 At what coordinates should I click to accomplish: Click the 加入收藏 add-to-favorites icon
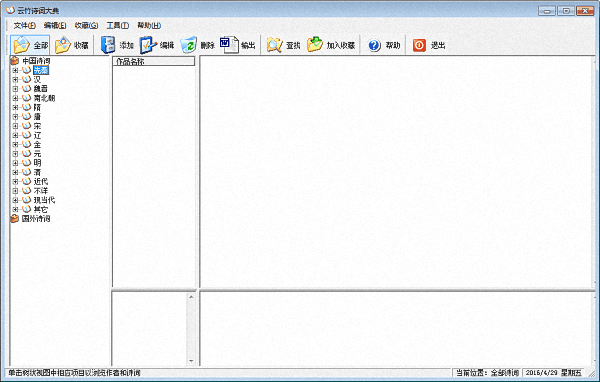(315, 45)
